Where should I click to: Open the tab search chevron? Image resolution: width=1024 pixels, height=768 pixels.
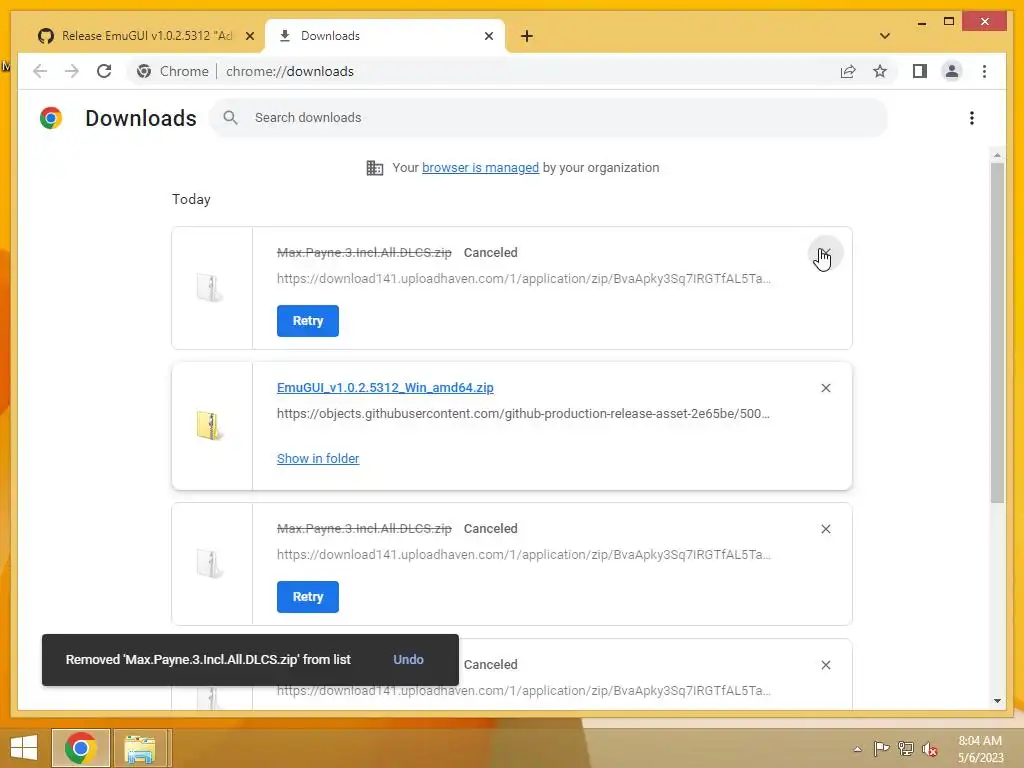tap(884, 36)
